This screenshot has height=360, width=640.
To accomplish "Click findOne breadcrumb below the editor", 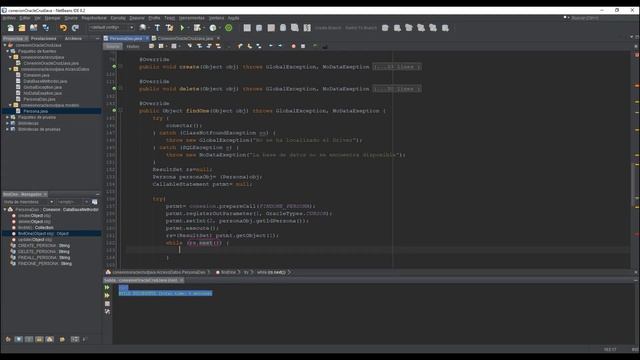I will pos(229,272).
